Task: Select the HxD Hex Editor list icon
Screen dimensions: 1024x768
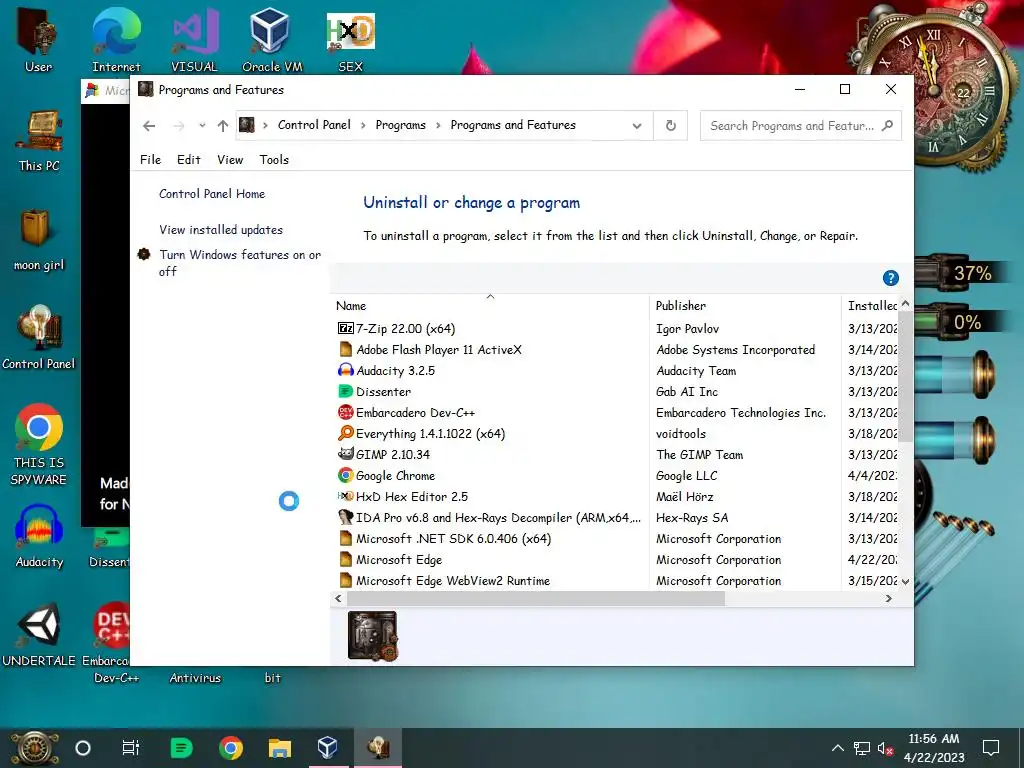Action: coord(345,496)
